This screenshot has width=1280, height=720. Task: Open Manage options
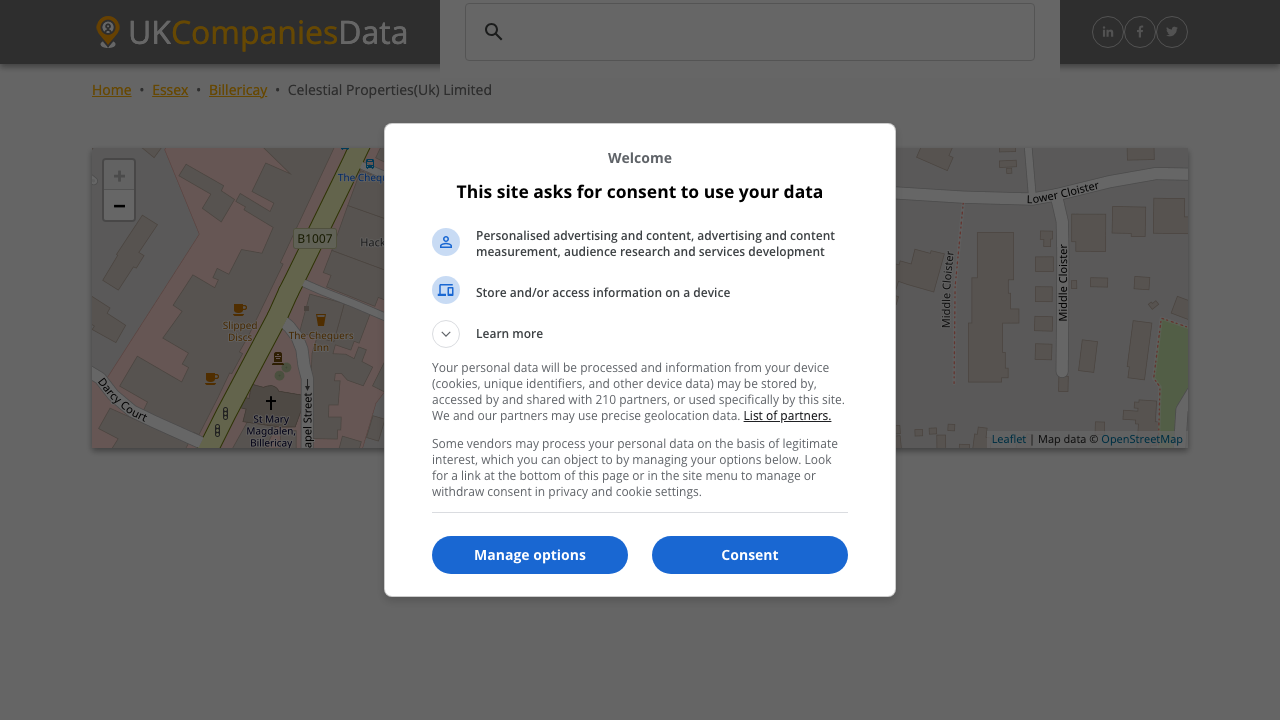(x=530, y=555)
